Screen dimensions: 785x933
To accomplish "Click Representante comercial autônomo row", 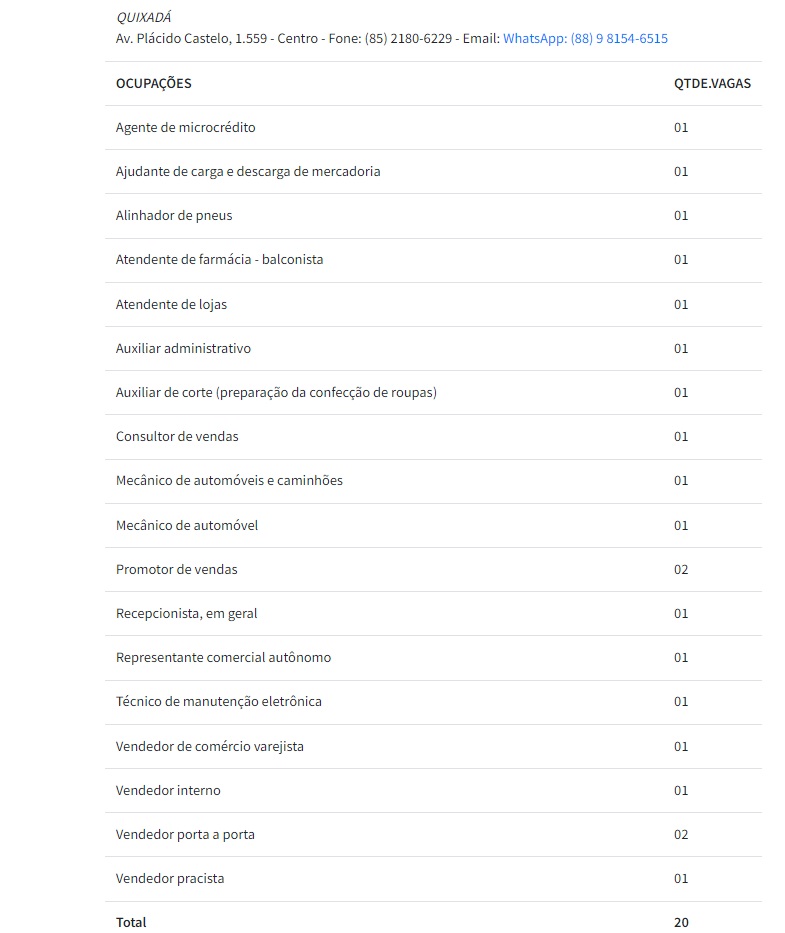I will click(223, 658).
